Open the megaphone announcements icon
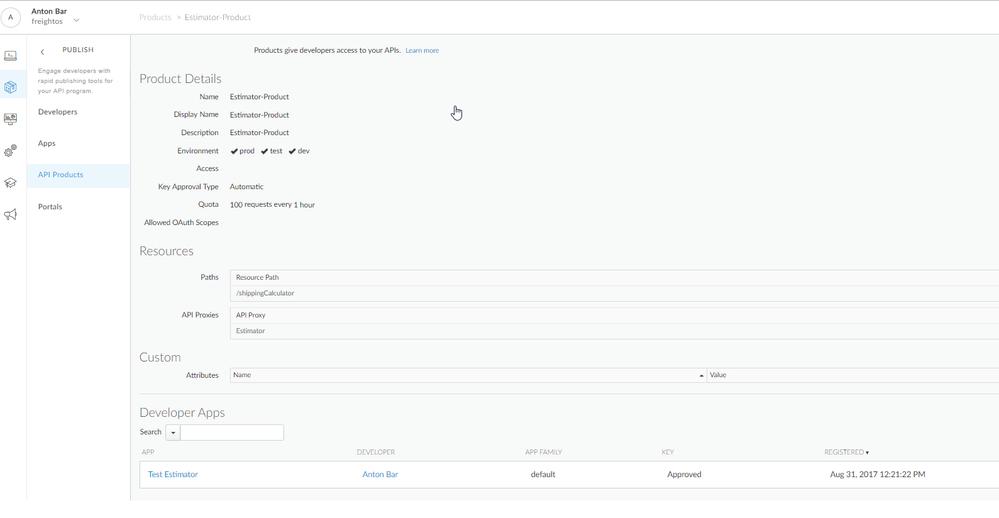Screen dimensions: 999x518 (10, 215)
